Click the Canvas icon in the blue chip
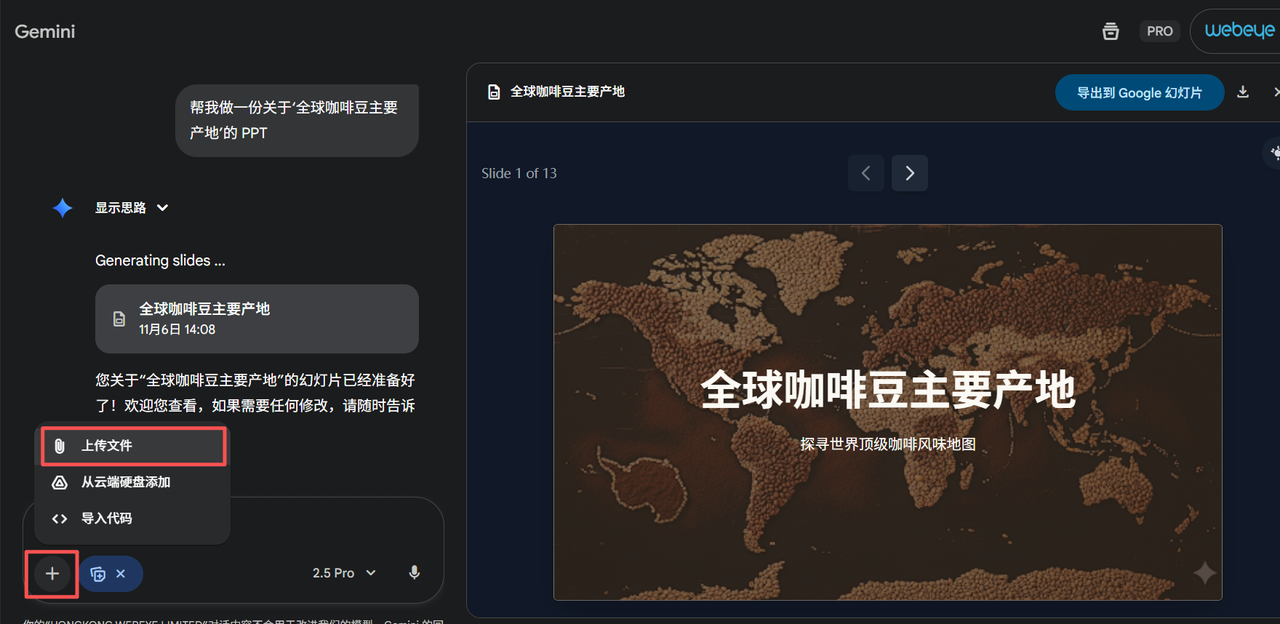The height and width of the screenshot is (624, 1280). tap(98, 574)
